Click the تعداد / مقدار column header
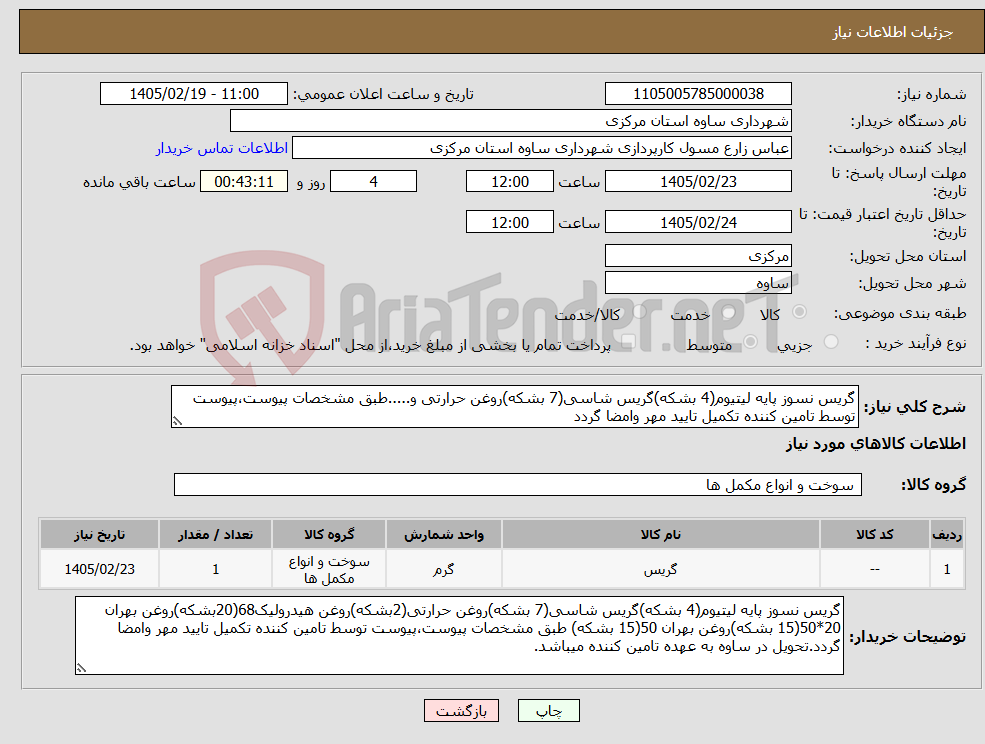This screenshot has width=985, height=744. [215, 534]
